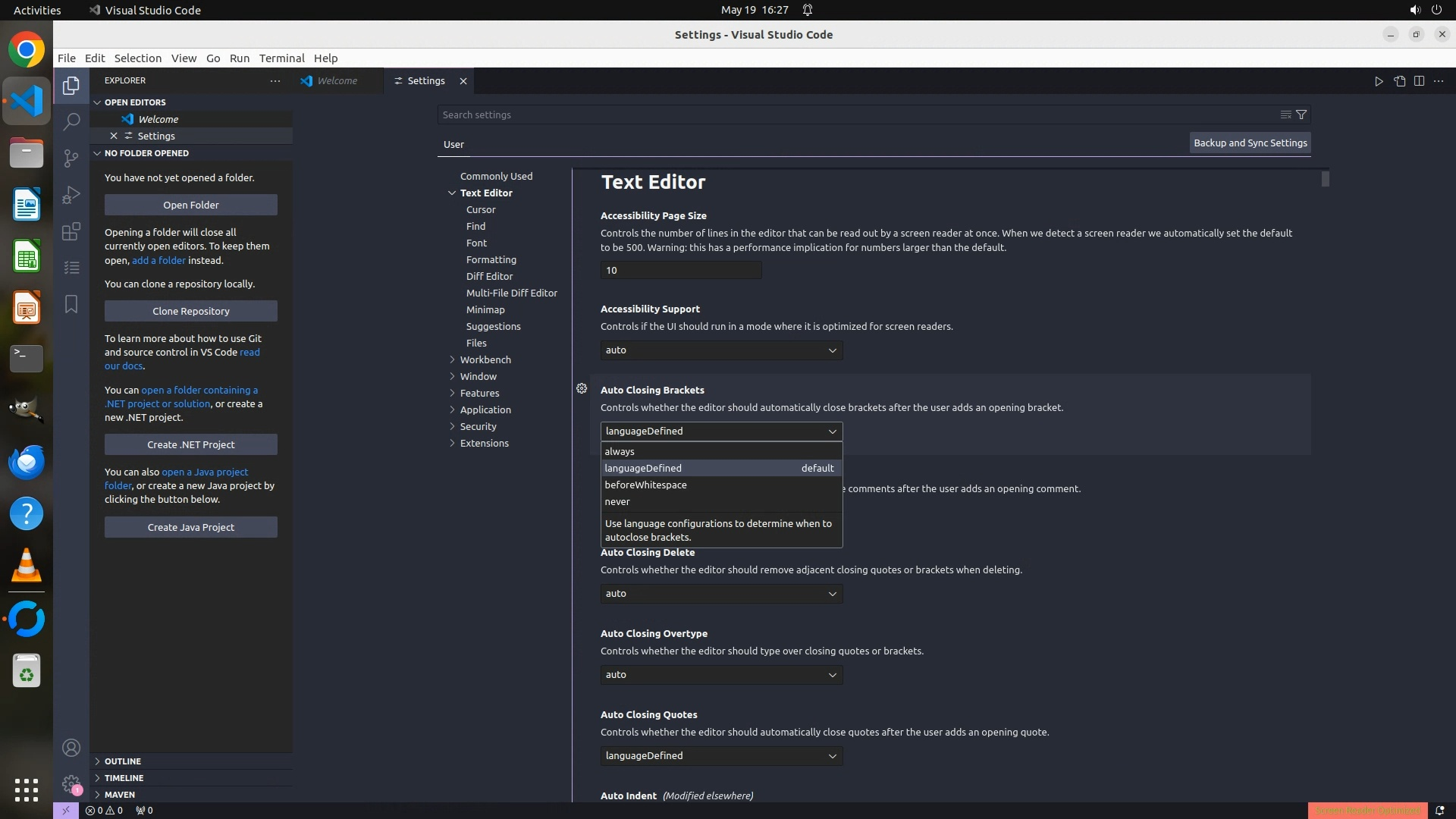Collapse the Text Editor settings tree
1456x819 pixels.
[x=453, y=193]
